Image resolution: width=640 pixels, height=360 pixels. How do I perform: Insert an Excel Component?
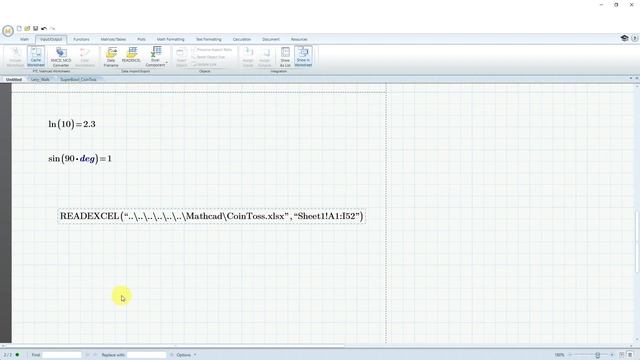(x=156, y=57)
